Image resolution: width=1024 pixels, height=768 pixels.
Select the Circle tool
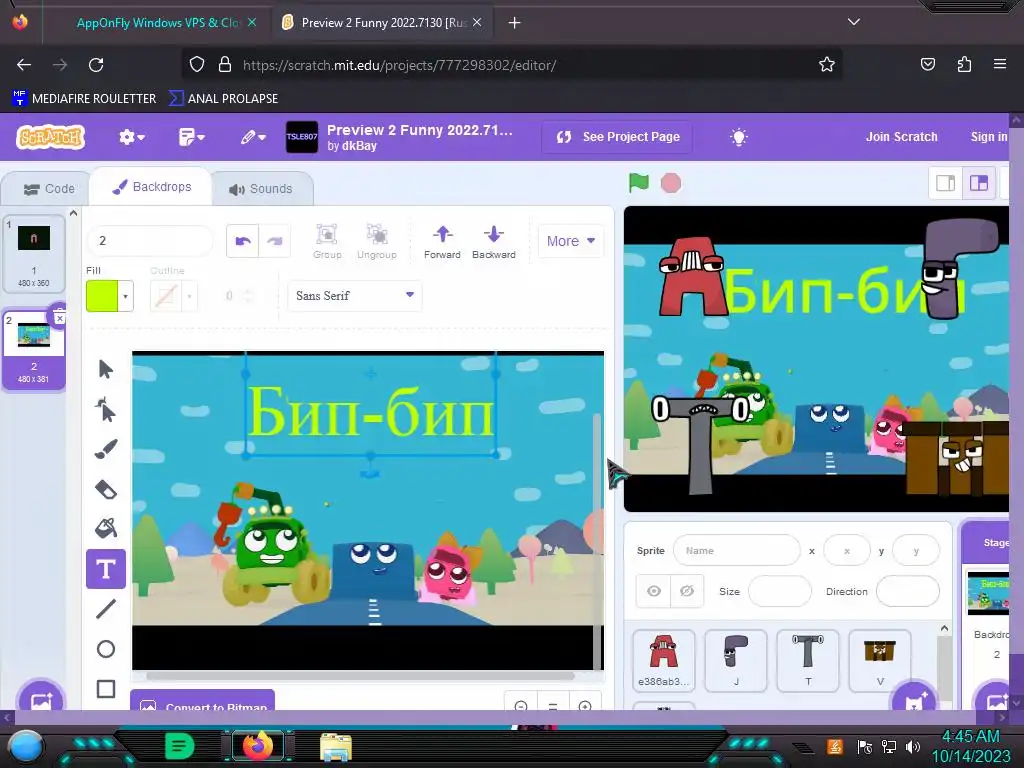[x=106, y=648]
